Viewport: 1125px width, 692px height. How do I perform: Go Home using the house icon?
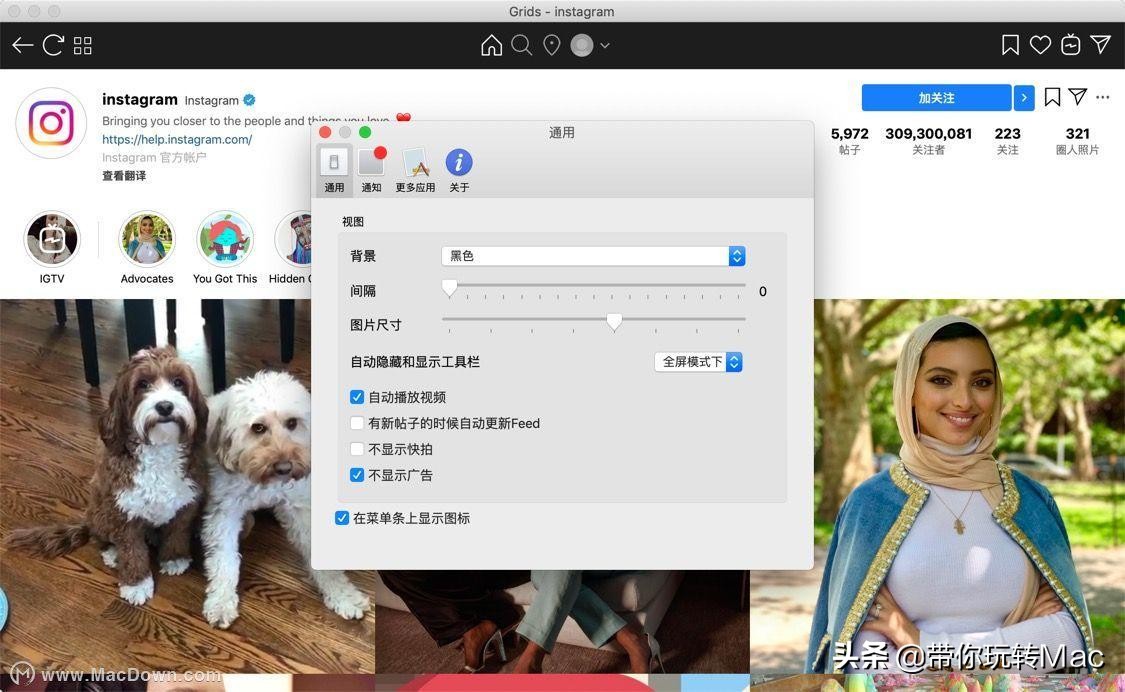click(x=491, y=44)
